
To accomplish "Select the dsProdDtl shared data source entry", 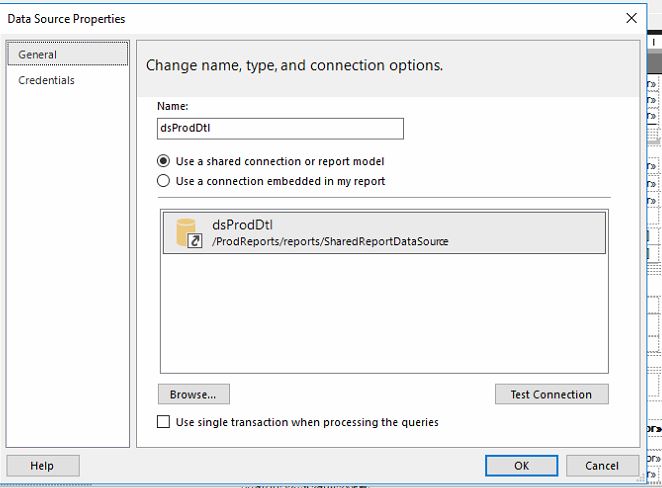I will coord(400,232).
